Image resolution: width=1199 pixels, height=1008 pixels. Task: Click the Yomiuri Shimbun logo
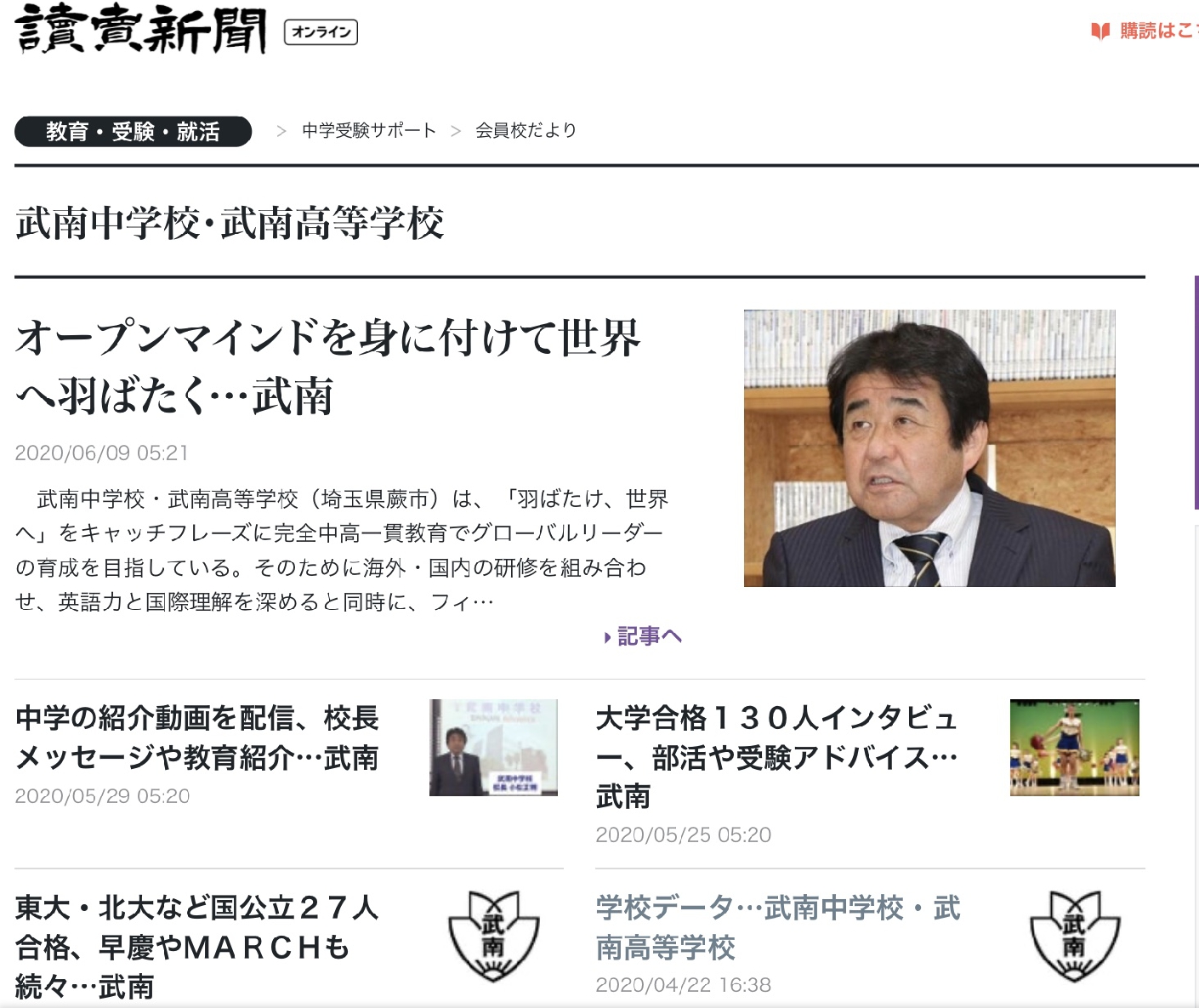pyautogui.click(x=140, y=30)
